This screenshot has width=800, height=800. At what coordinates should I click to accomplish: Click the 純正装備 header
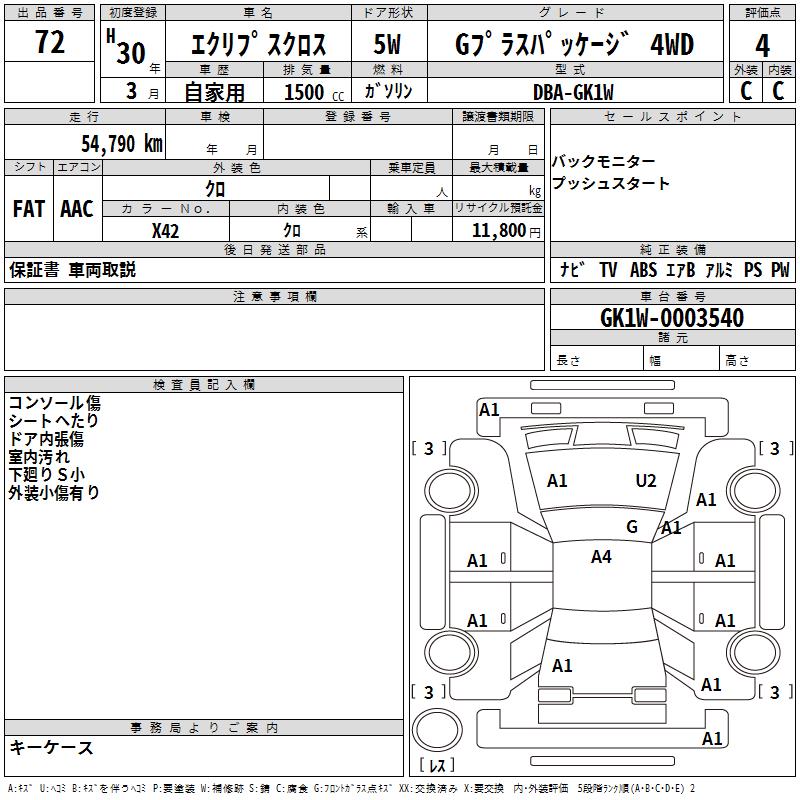coord(672,249)
